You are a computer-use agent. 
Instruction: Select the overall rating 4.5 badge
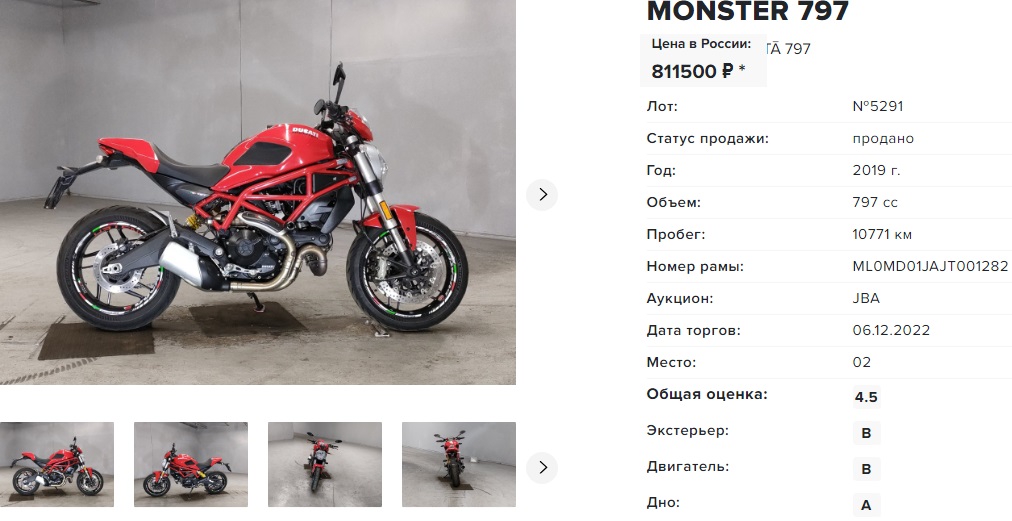coord(866,397)
